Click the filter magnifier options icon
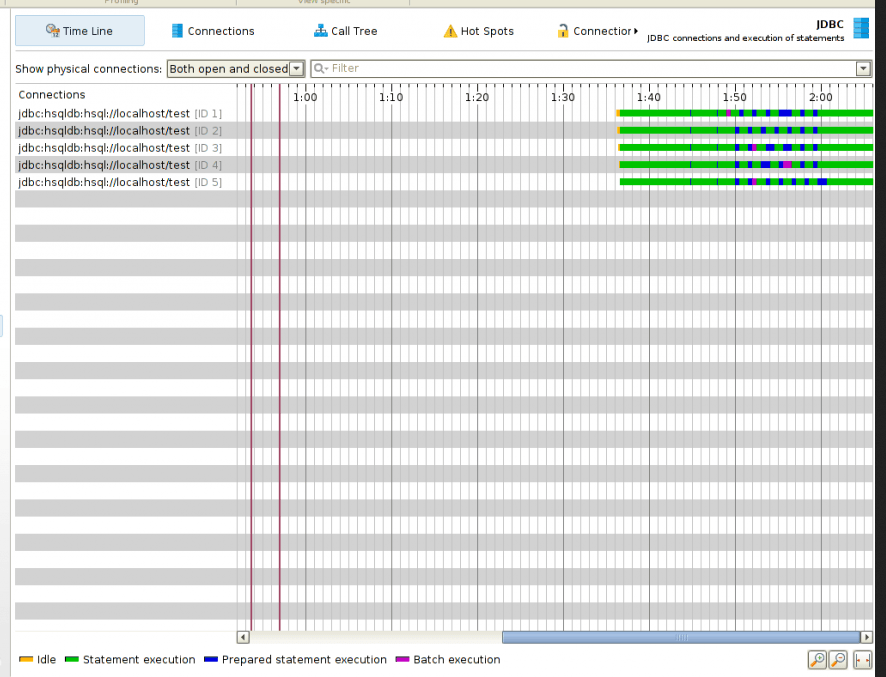This screenshot has width=886, height=677. pos(320,68)
